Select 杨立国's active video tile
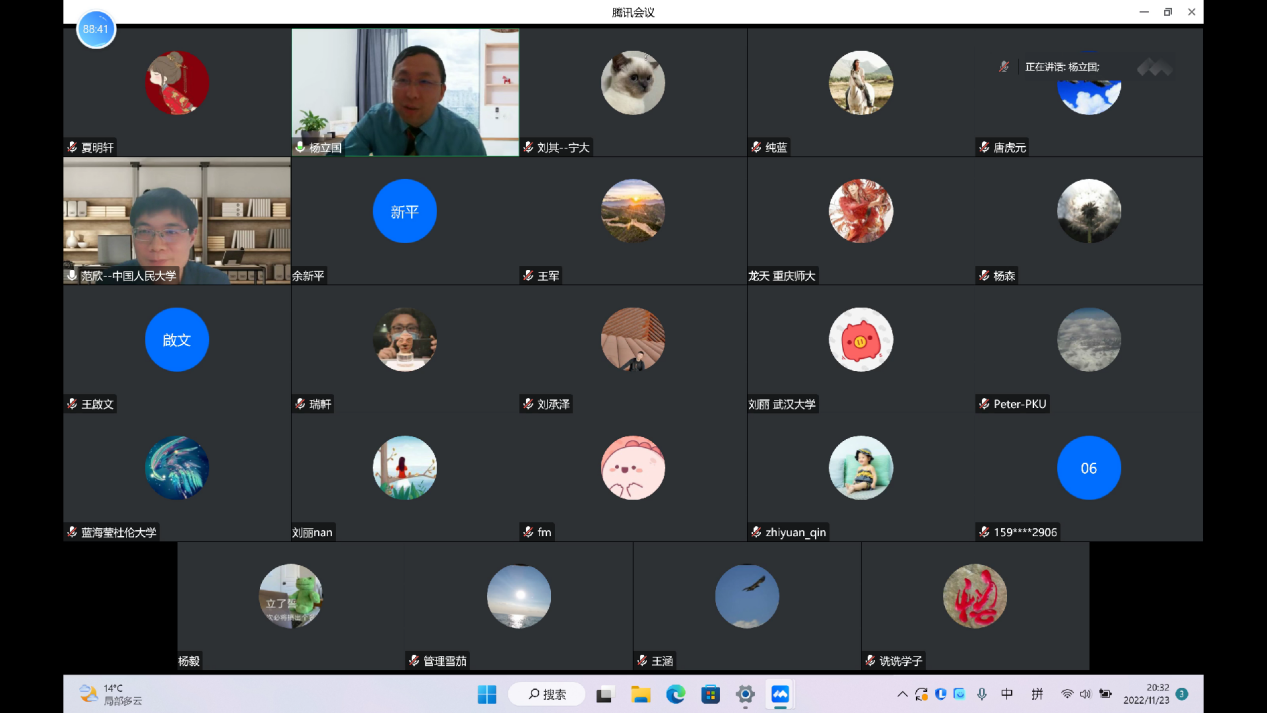This screenshot has width=1267, height=713. (x=405, y=91)
